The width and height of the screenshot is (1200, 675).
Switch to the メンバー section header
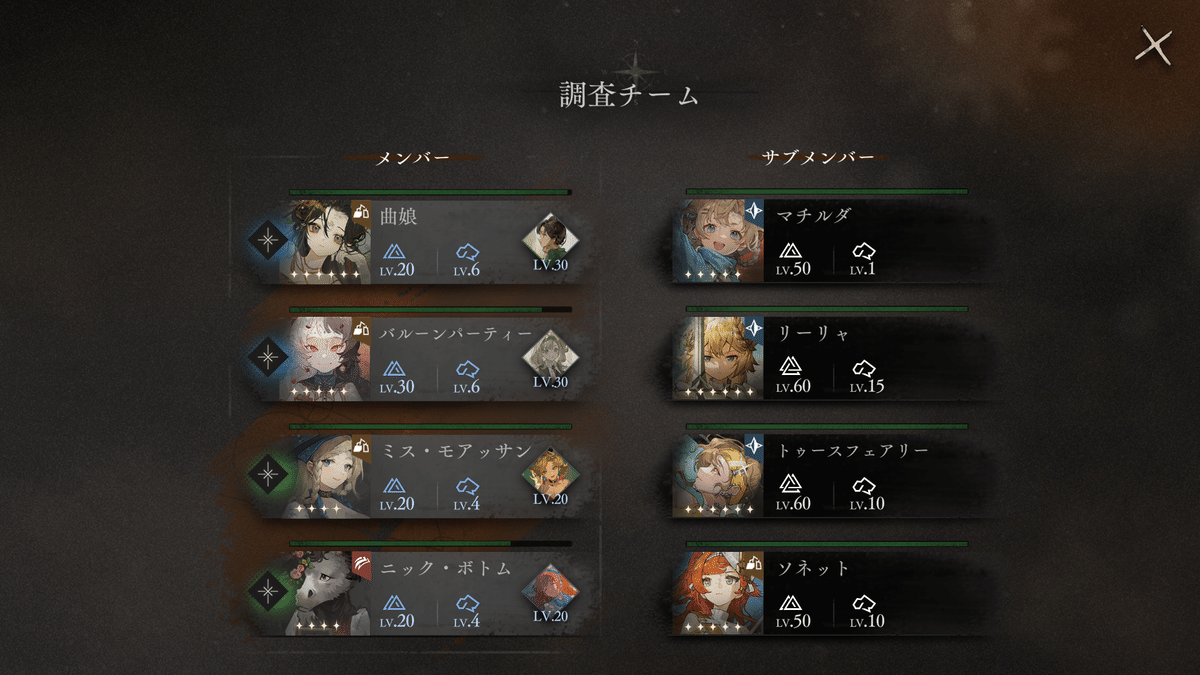pos(412,158)
